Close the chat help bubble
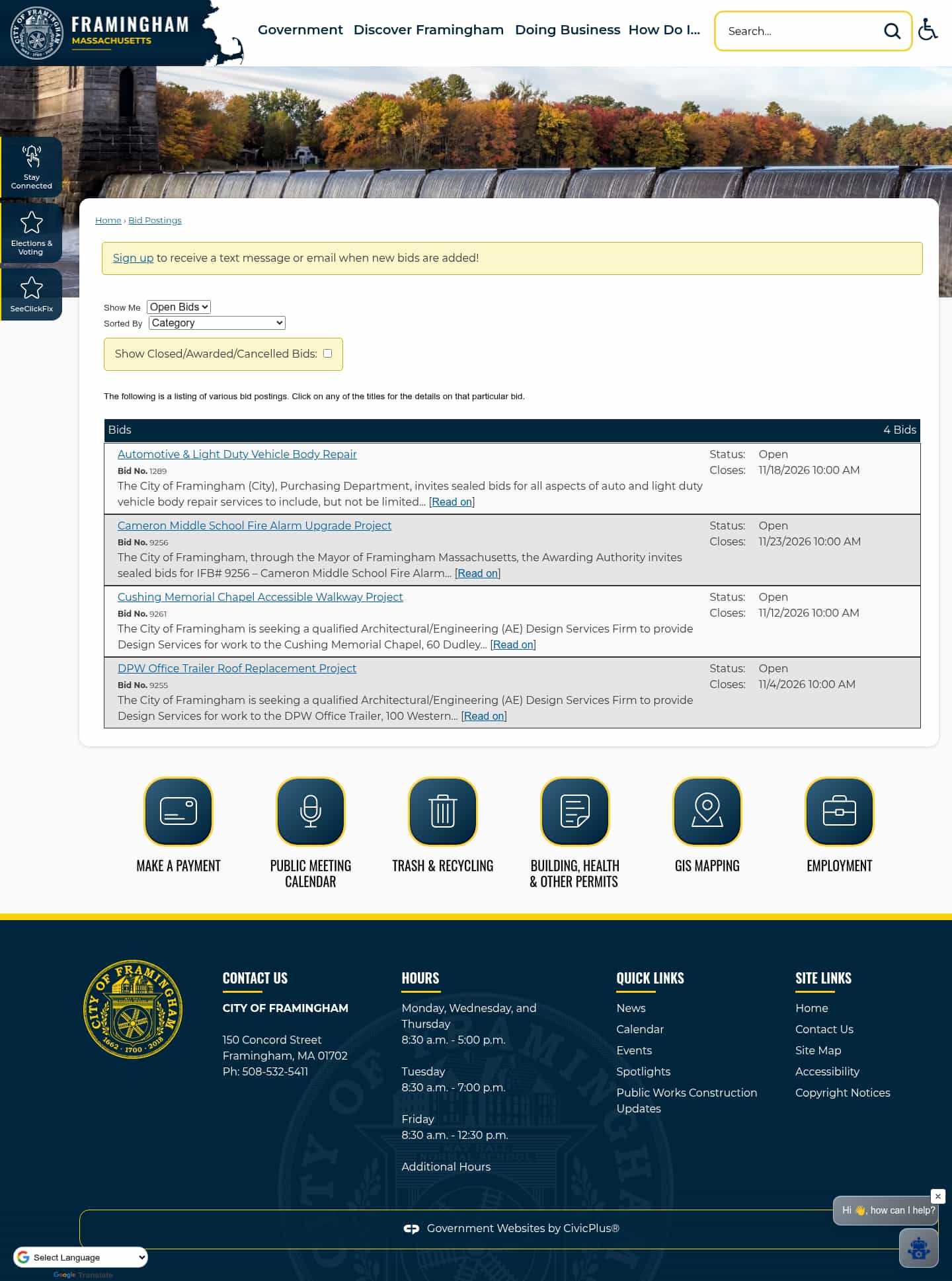 coord(937,1196)
